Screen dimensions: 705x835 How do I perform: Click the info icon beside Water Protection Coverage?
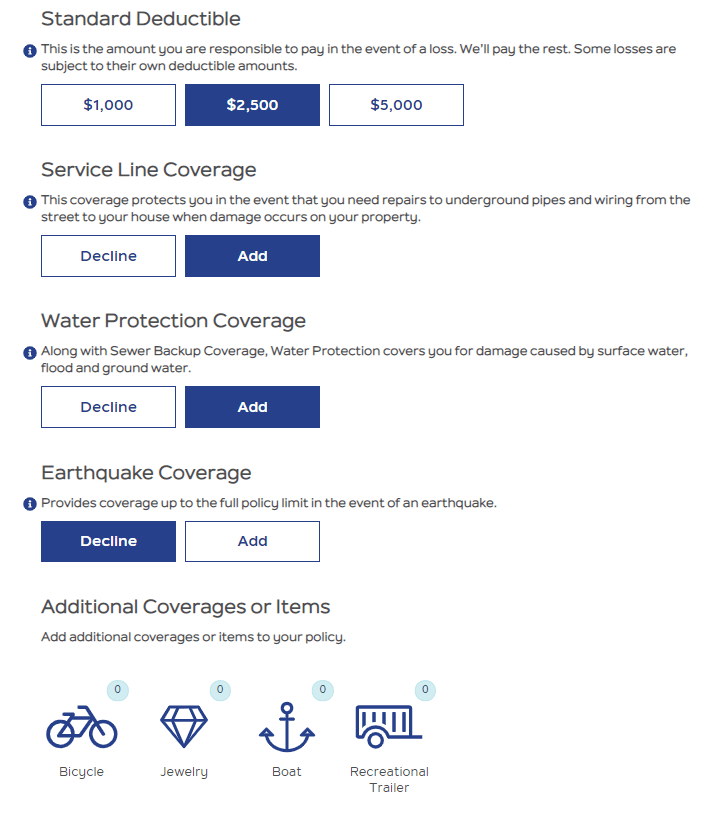click(x=28, y=352)
